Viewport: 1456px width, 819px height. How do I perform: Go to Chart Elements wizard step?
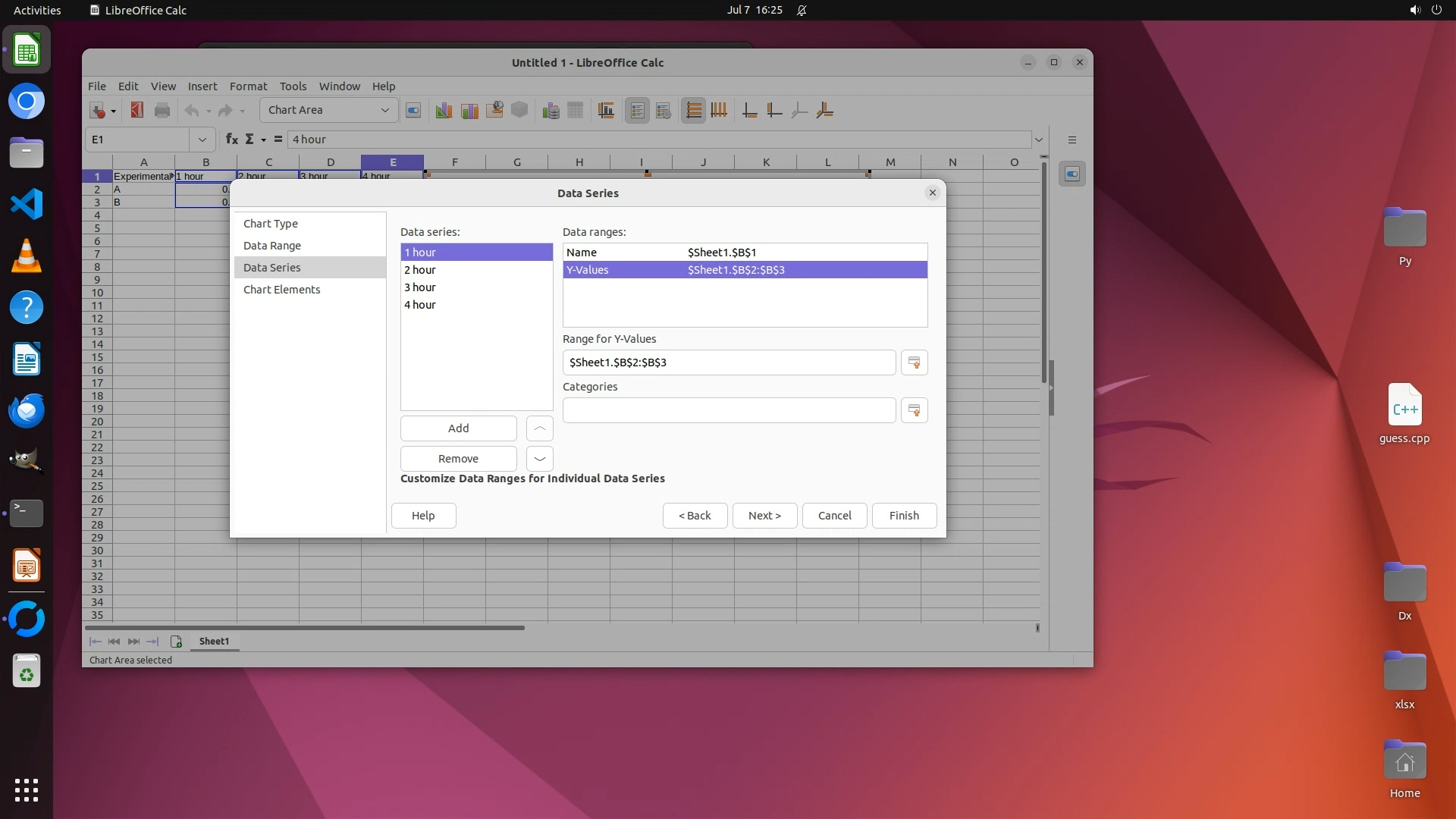click(281, 290)
